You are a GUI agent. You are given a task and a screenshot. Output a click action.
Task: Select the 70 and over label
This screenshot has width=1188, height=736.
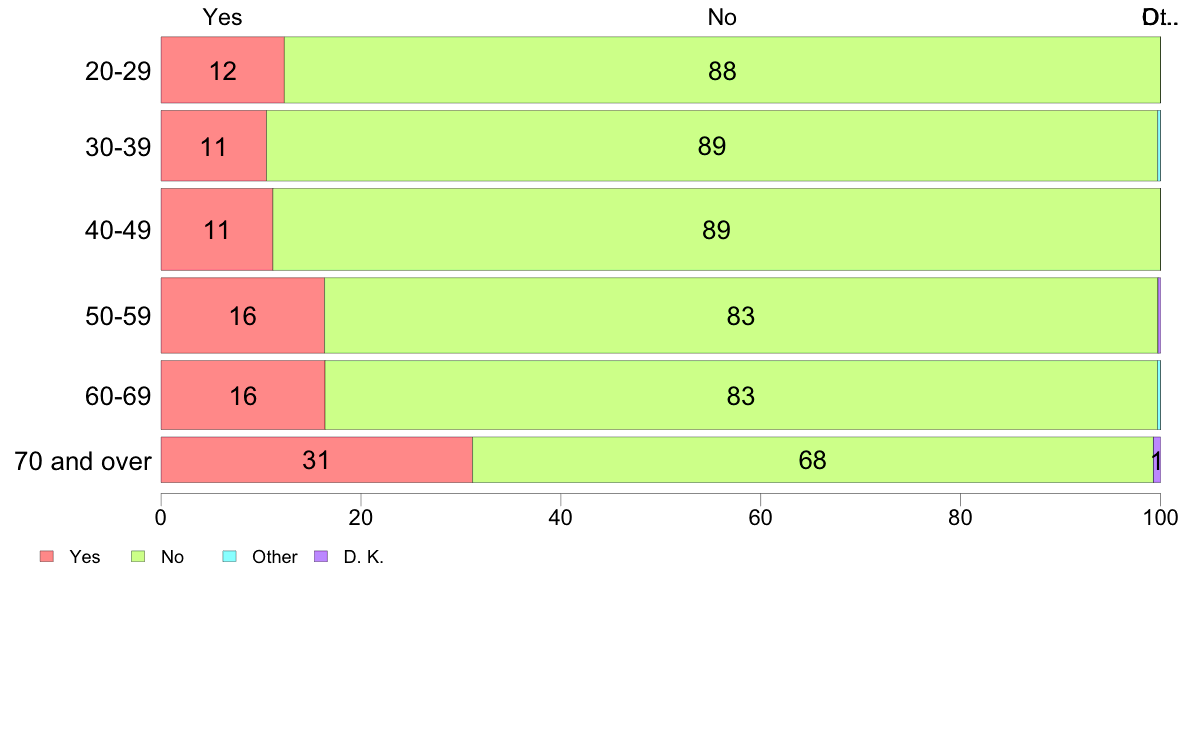pyautogui.click(x=83, y=461)
